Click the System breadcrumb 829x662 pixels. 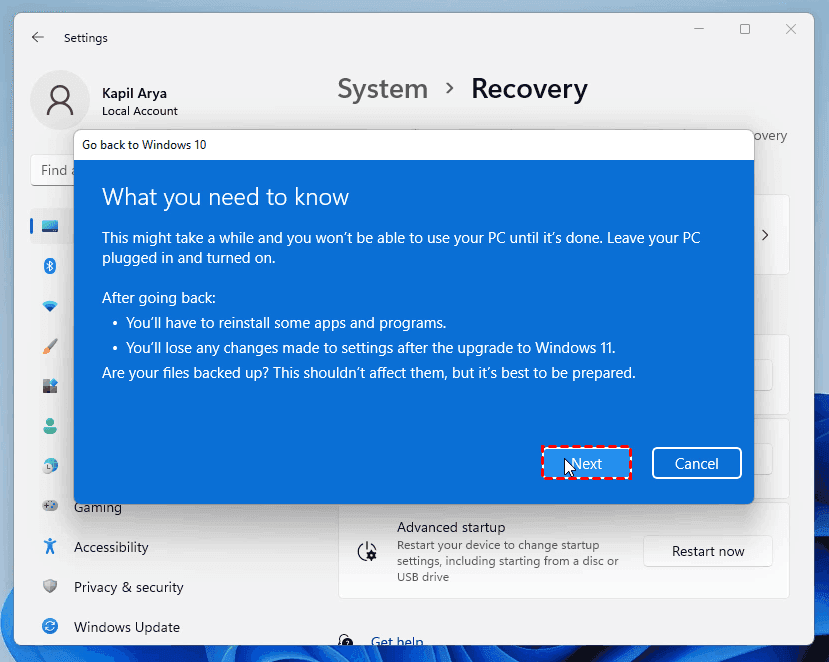point(383,89)
